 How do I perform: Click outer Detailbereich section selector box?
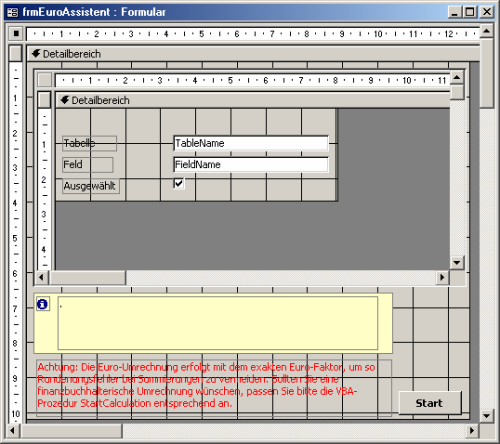click(16, 53)
